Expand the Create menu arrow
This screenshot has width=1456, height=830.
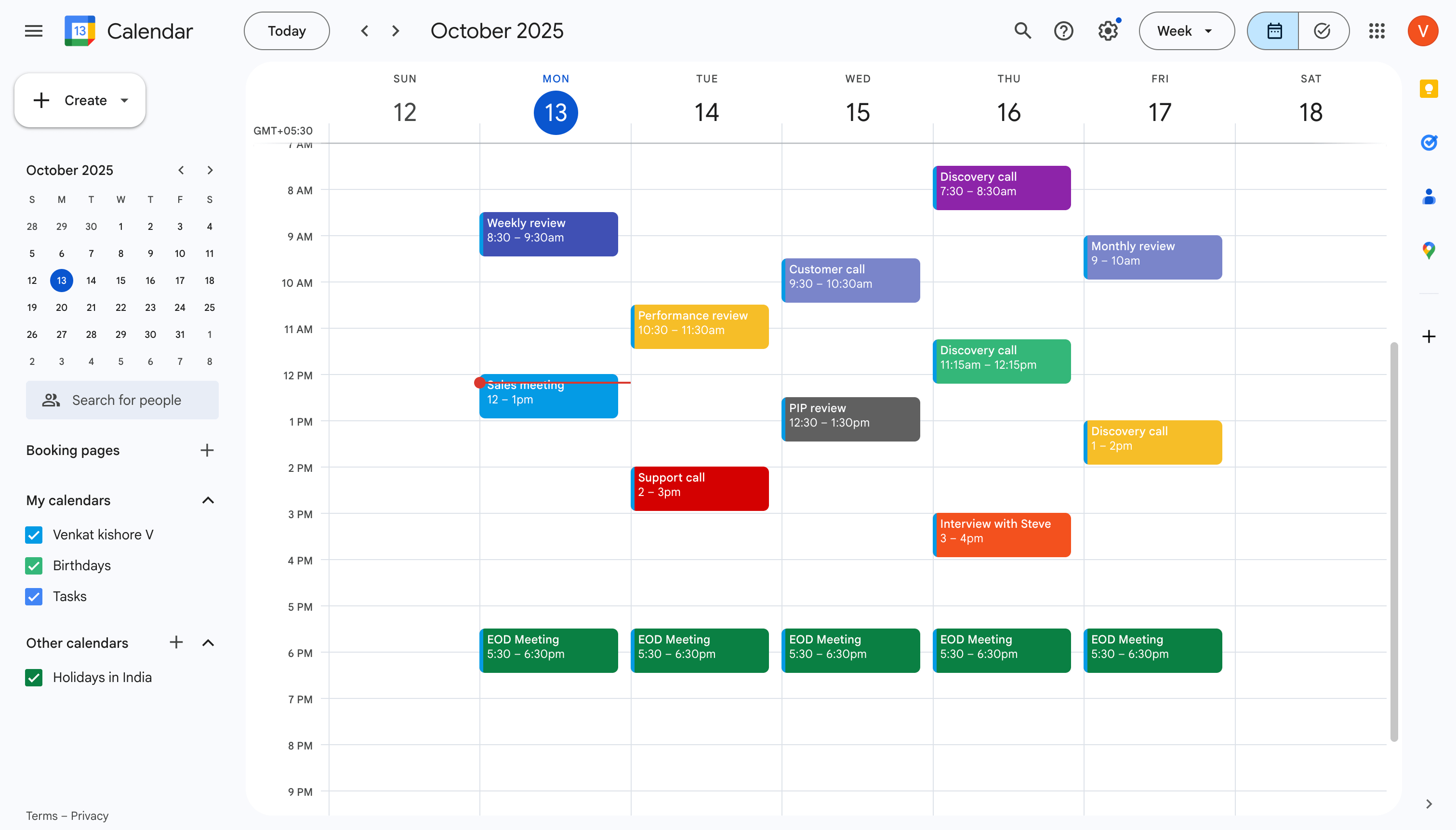124,100
